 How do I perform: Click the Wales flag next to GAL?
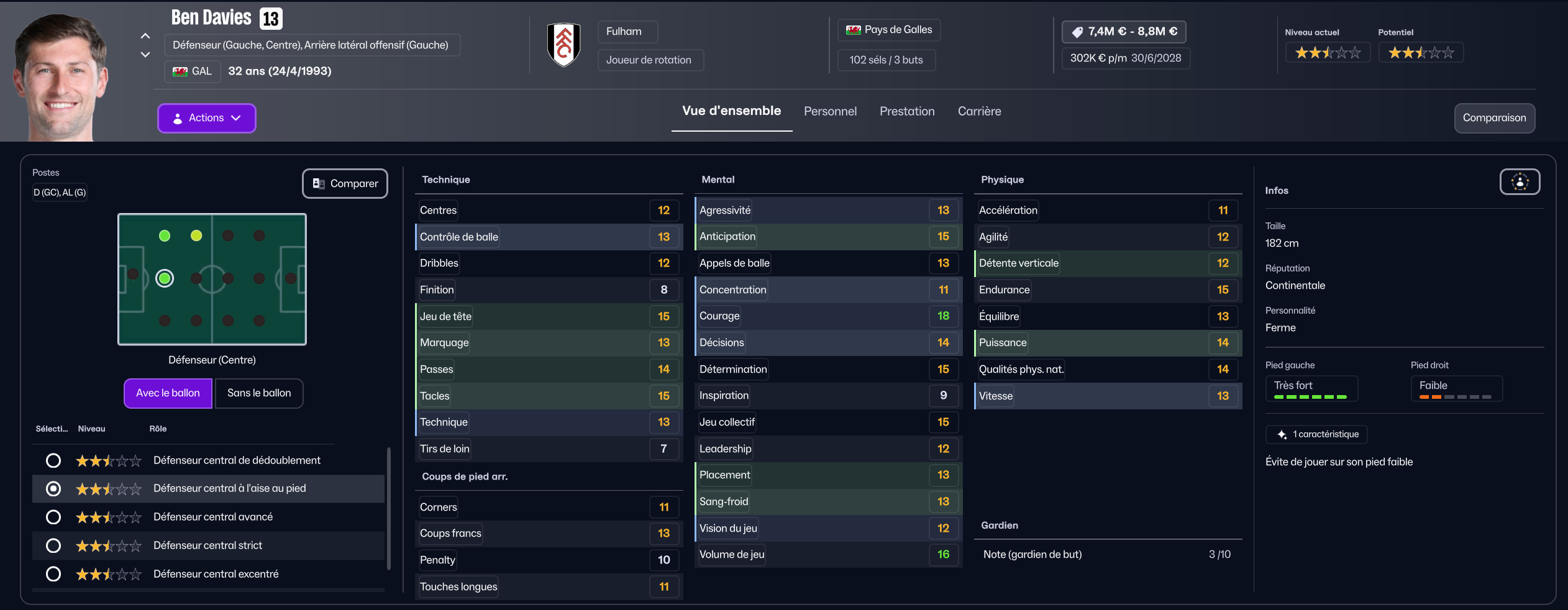(180, 71)
